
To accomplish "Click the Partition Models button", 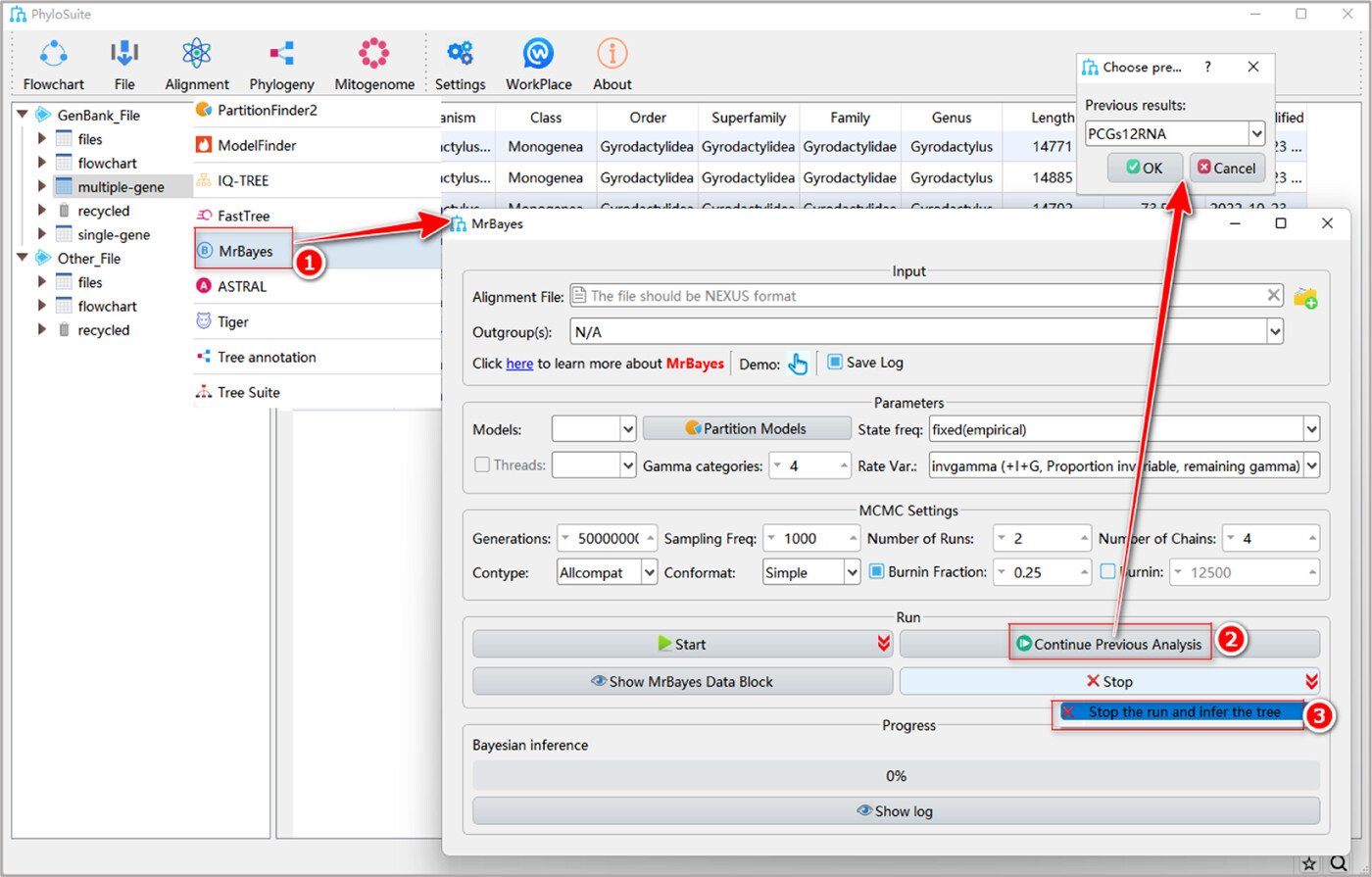I will [x=747, y=428].
